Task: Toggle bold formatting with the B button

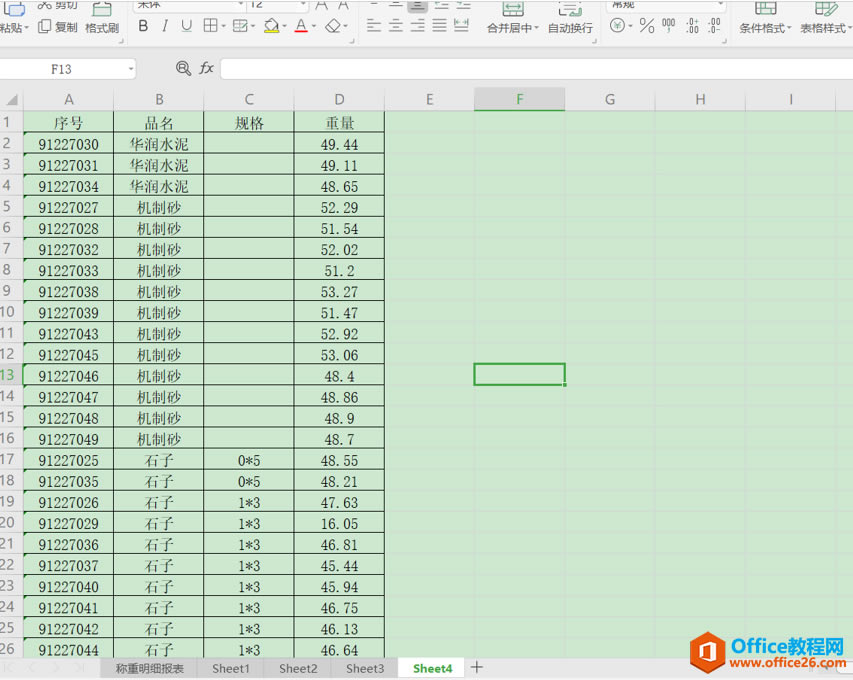Action: pos(142,25)
